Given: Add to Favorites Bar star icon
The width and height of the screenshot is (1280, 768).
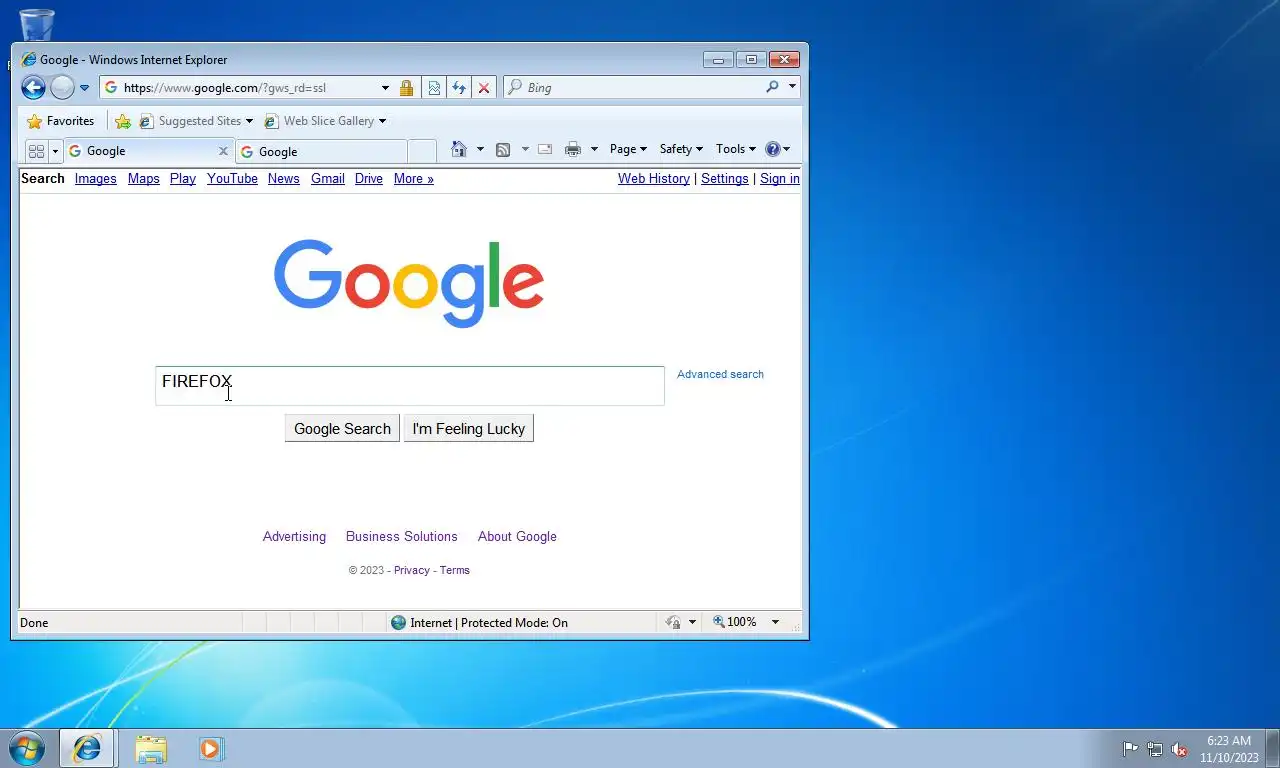Looking at the screenshot, I should point(123,121).
